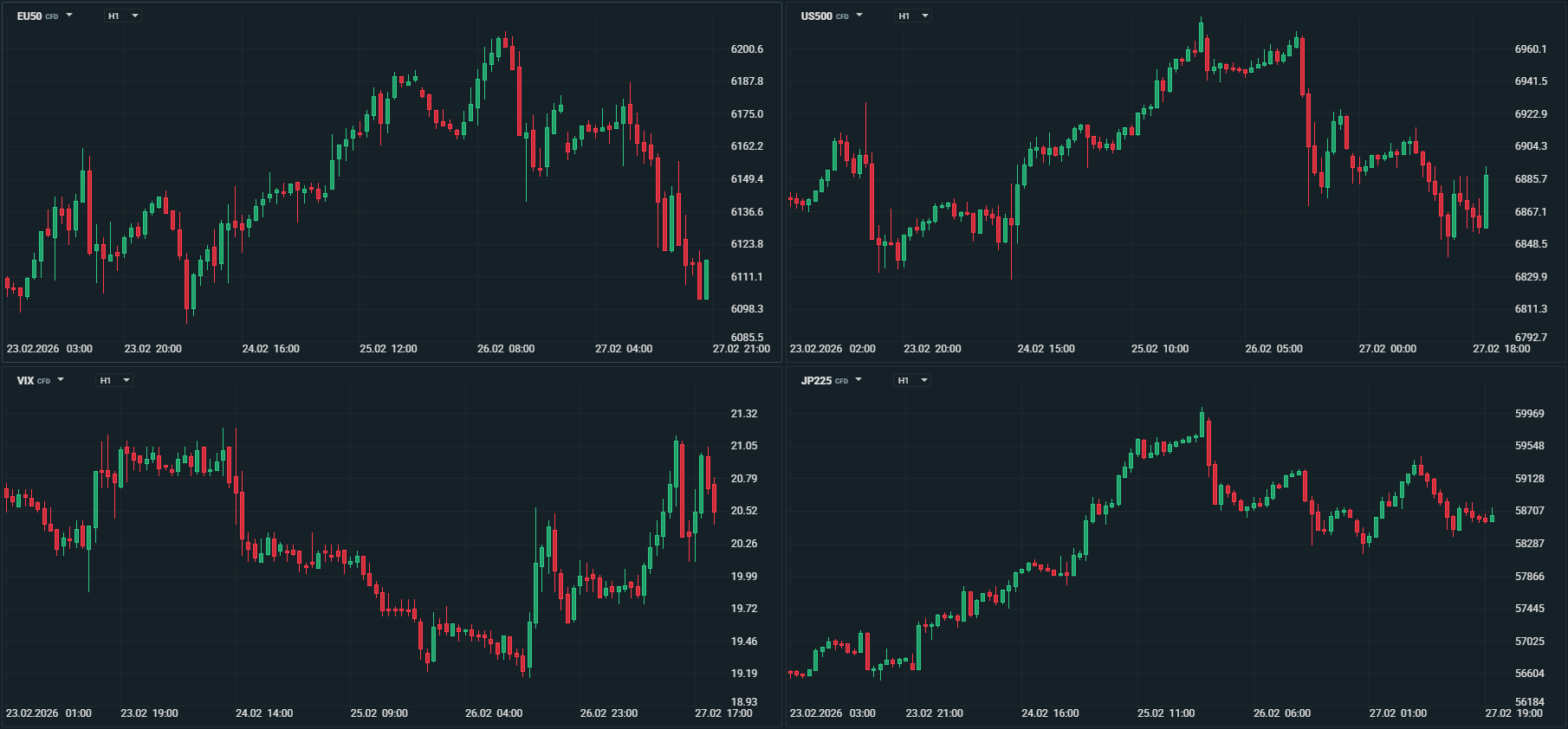Click the 19.19 price level on VIX axis

[743, 674]
